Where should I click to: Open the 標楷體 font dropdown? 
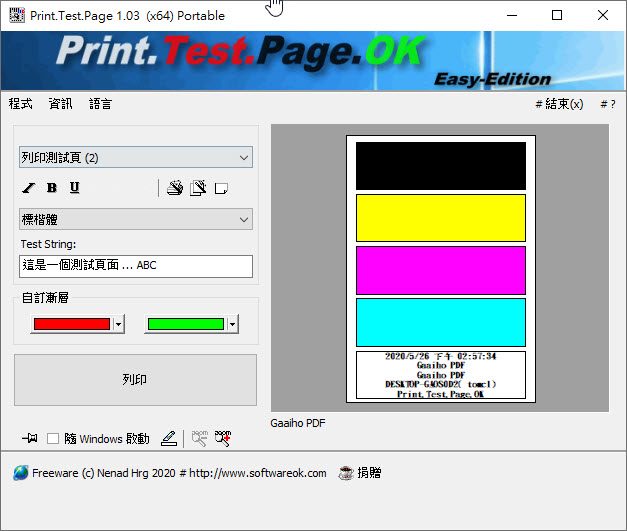[x=136, y=219]
